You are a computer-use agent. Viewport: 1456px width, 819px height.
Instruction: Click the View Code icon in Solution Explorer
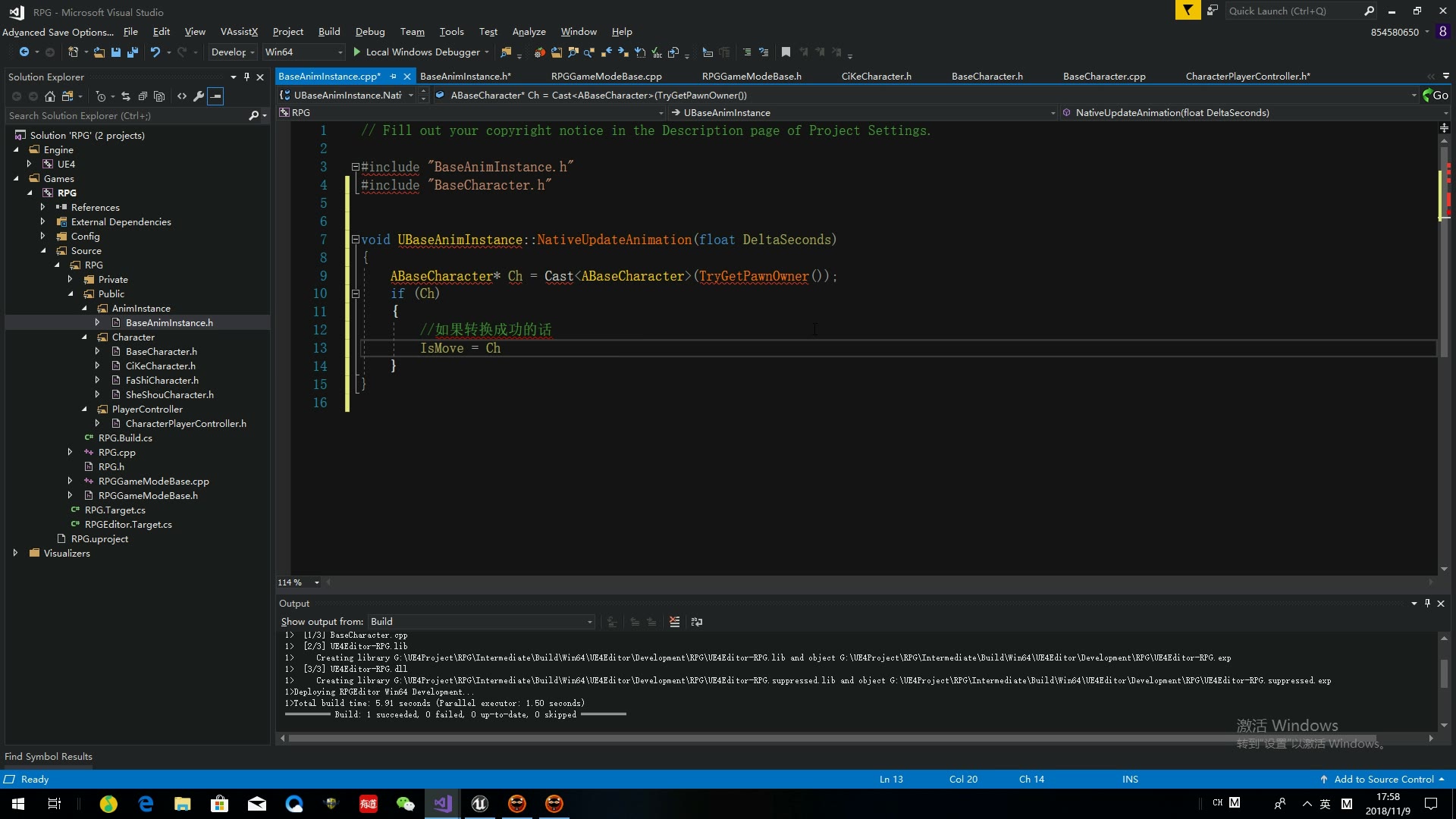click(x=182, y=96)
